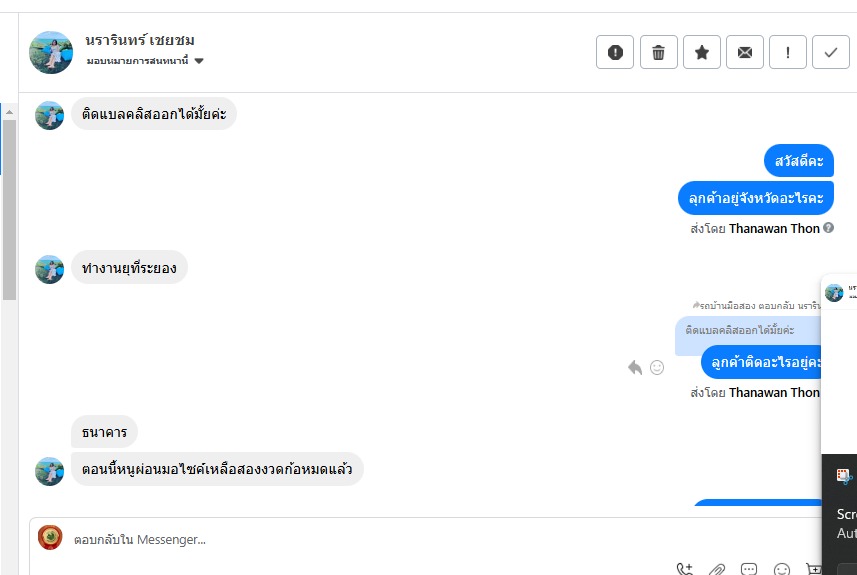React with the smiley icon beside quoted message

click(x=657, y=367)
